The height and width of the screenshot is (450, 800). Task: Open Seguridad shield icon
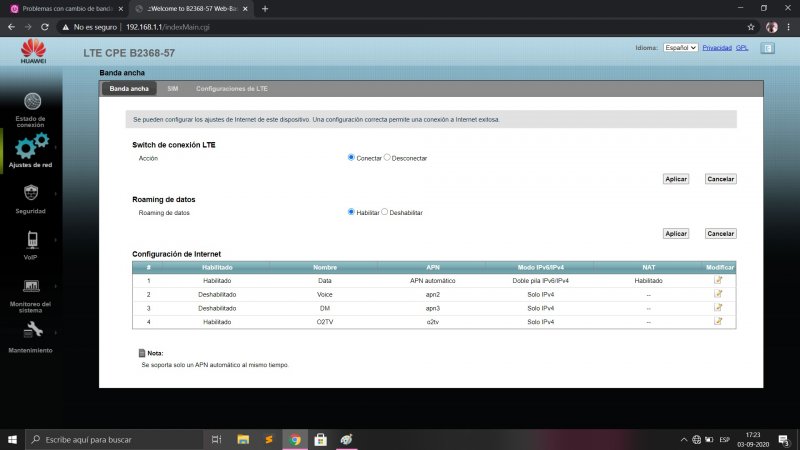[x=31, y=193]
